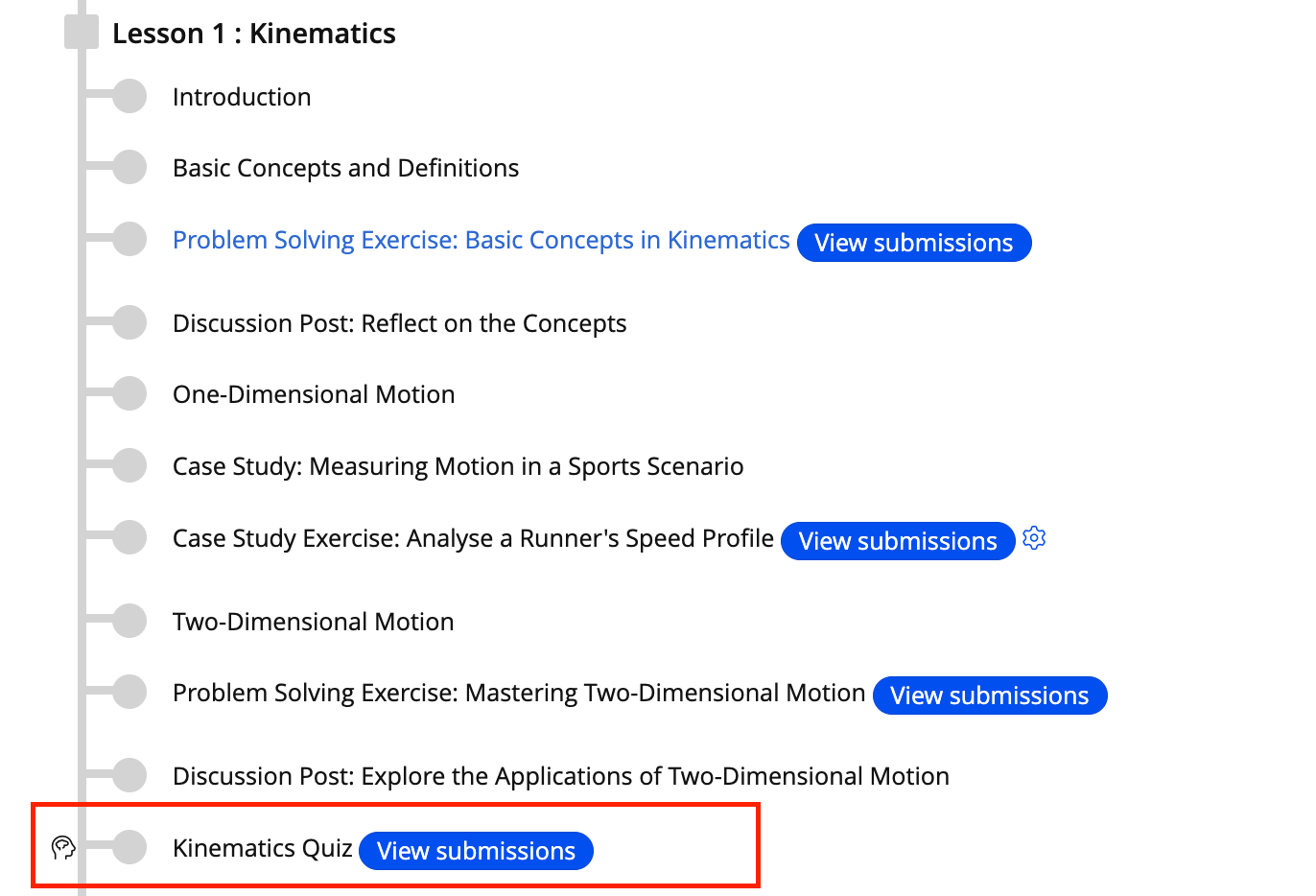The image size is (1316, 896).
Task: View submissions for Runner's Speed Profile exercise
Action: pos(898,541)
